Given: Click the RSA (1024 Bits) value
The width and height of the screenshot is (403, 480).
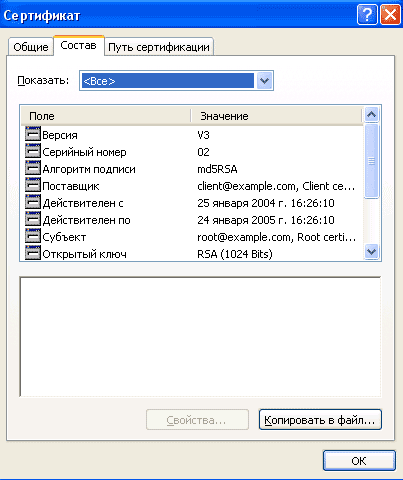Looking at the screenshot, I should coord(235,254).
